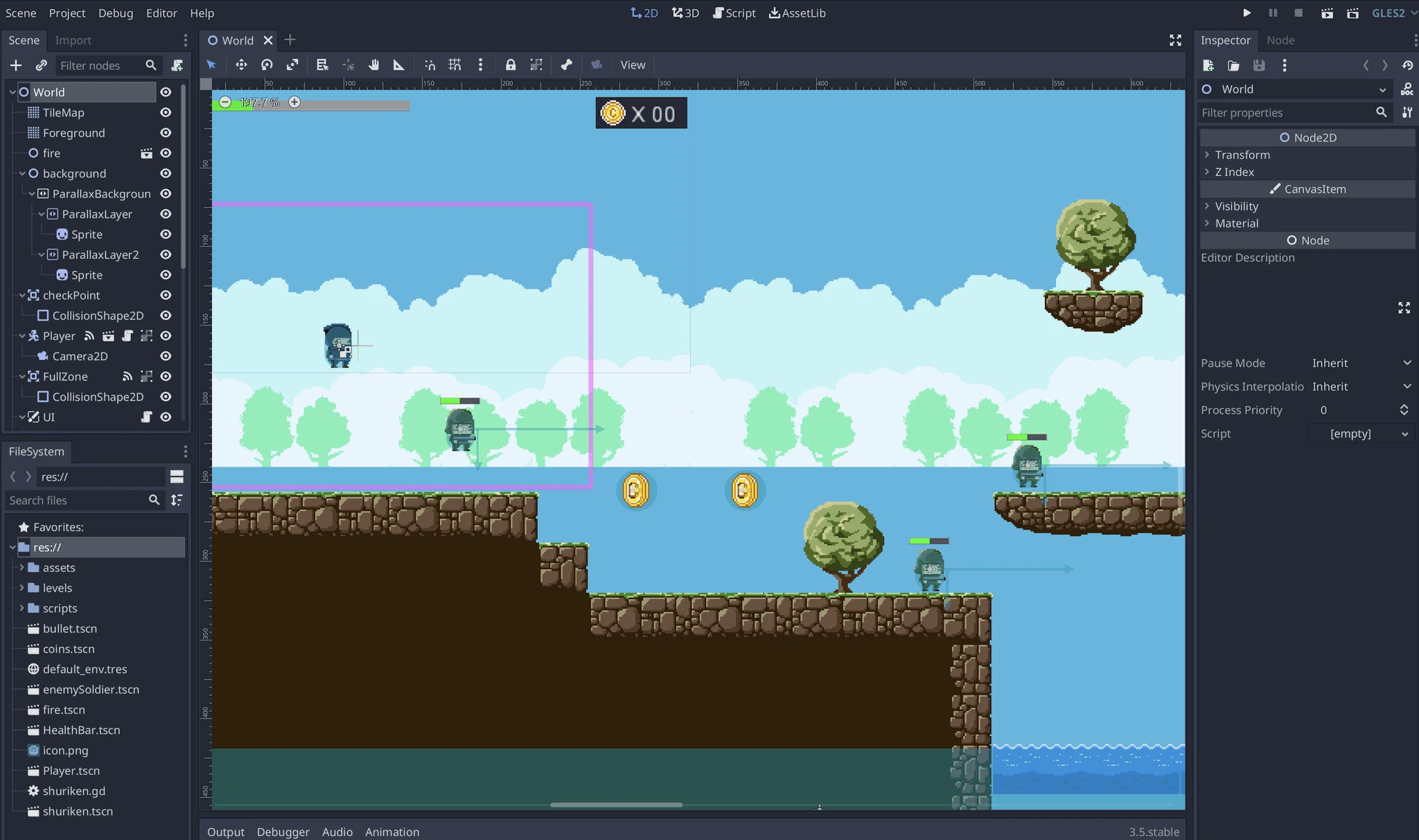The width and height of the screenshot is (1419, 840).
Task: Attach a script with scene dock script icon
Action: point(177,65)
